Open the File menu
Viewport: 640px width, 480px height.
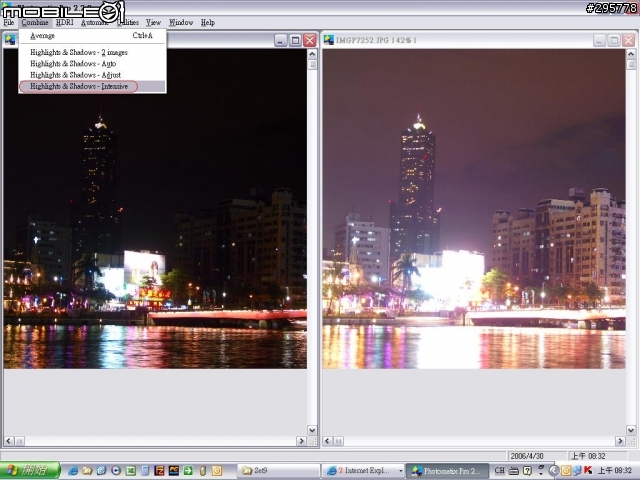(x=9, y=22)
